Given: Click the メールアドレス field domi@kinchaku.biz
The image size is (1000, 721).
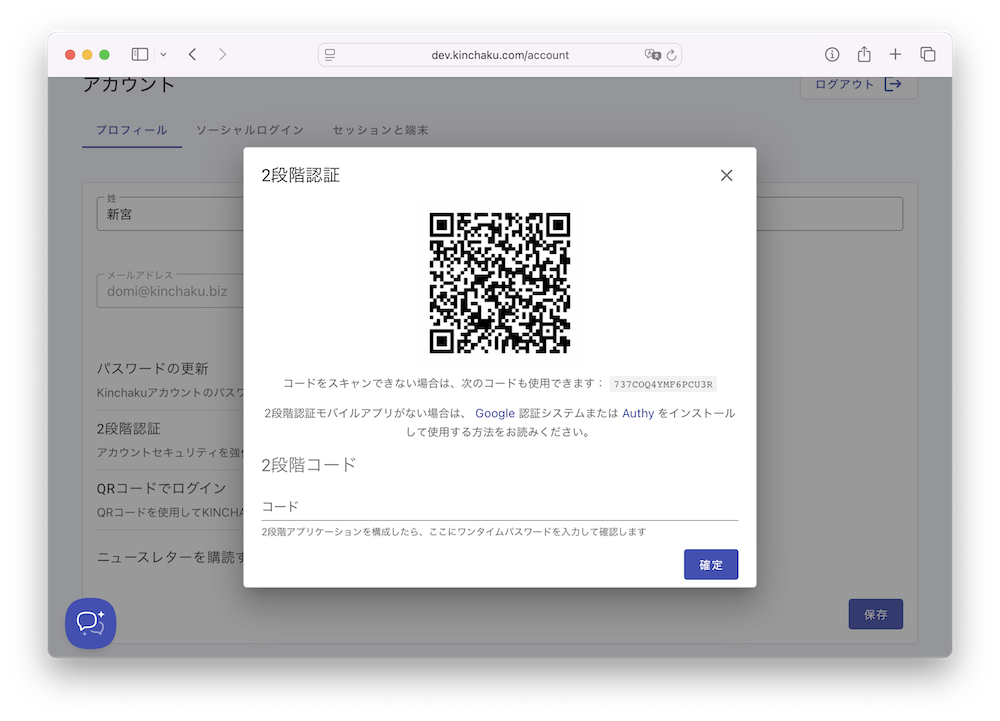Looking at the screenshot, I should (x=170, y=291).
